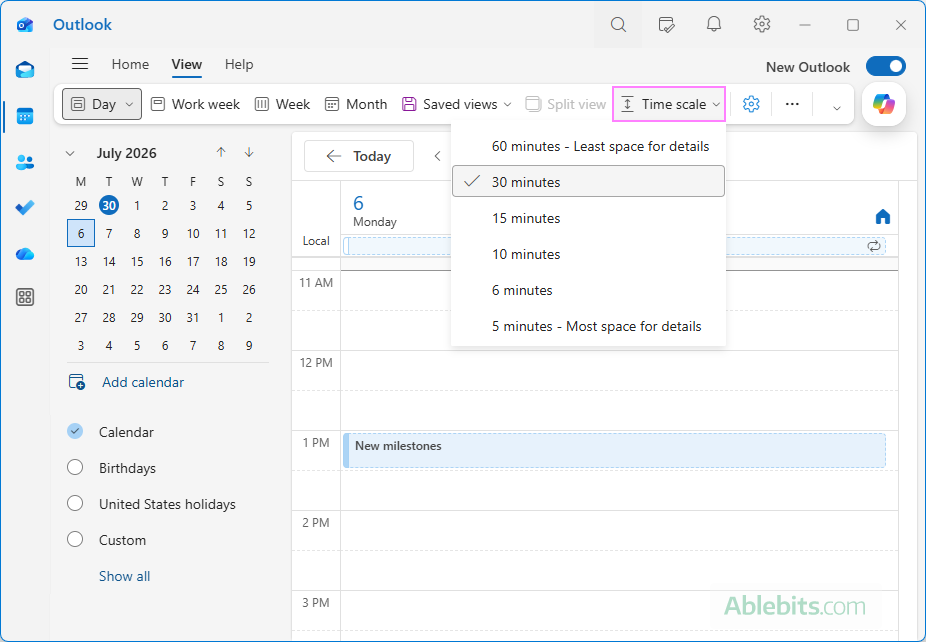Switch to Month view

coord(356,104)
